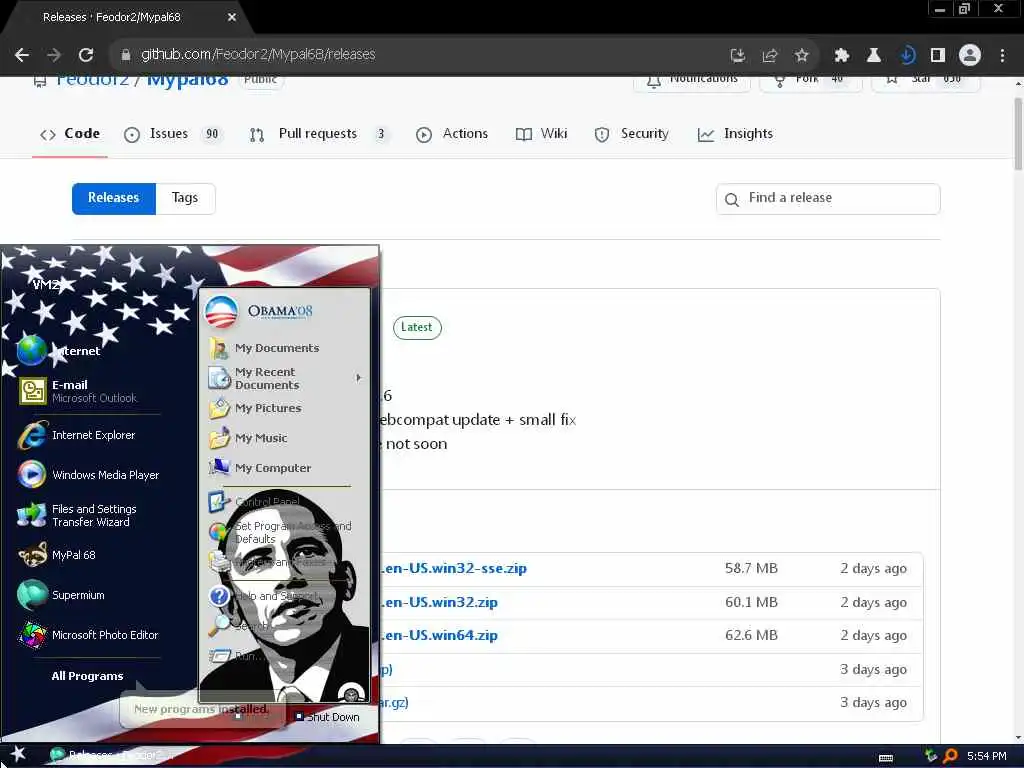Click the taskbar clock showing 5:54 PM

pos(987,756)
